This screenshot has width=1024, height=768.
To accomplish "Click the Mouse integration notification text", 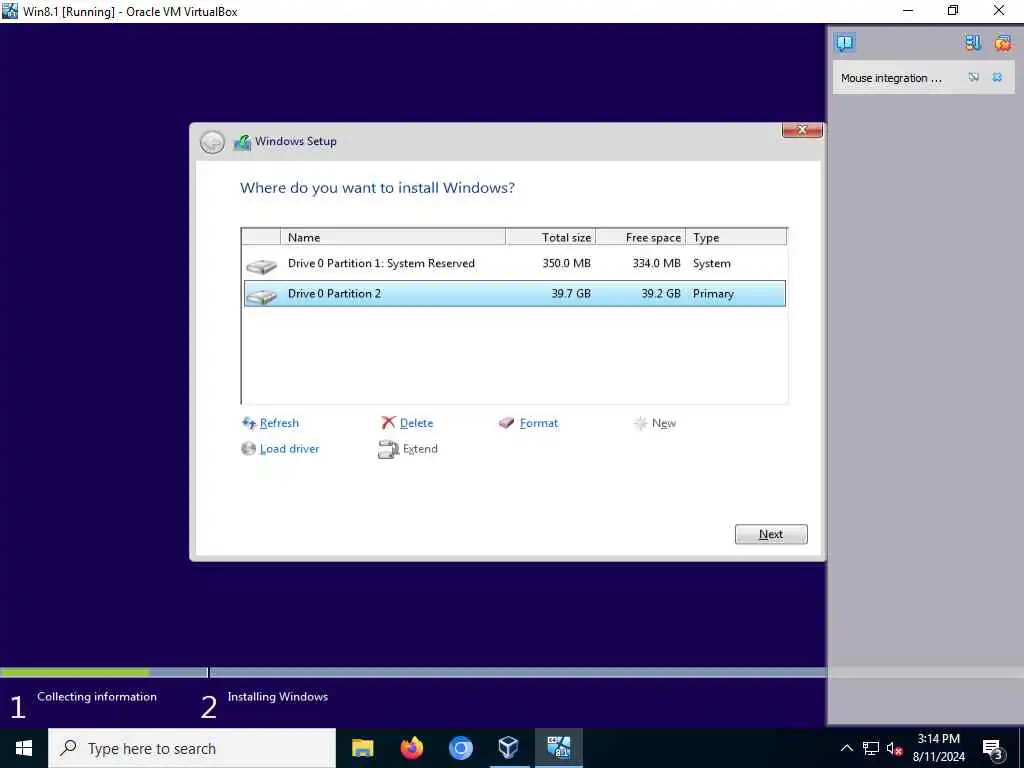I will [x=891, y=78].
